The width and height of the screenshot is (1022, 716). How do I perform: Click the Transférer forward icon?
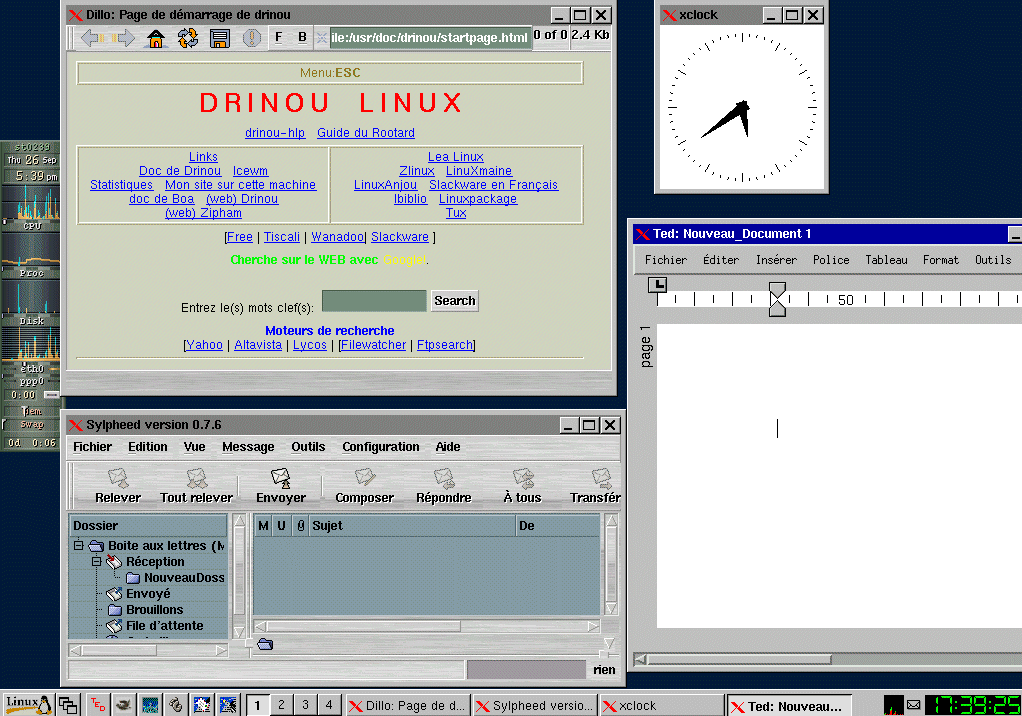click(x=595, y=486)
